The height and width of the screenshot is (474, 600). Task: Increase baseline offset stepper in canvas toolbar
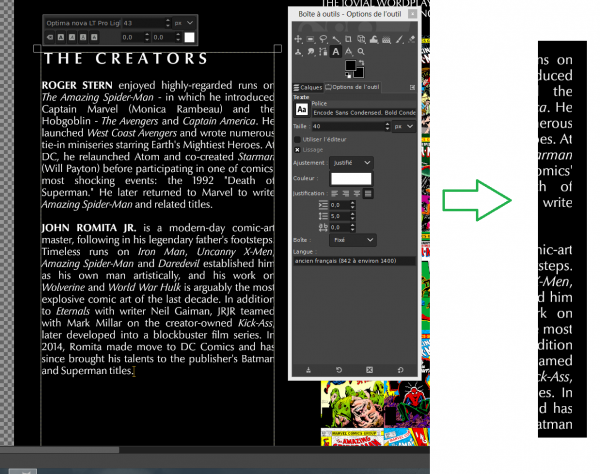tap(147, 35)
